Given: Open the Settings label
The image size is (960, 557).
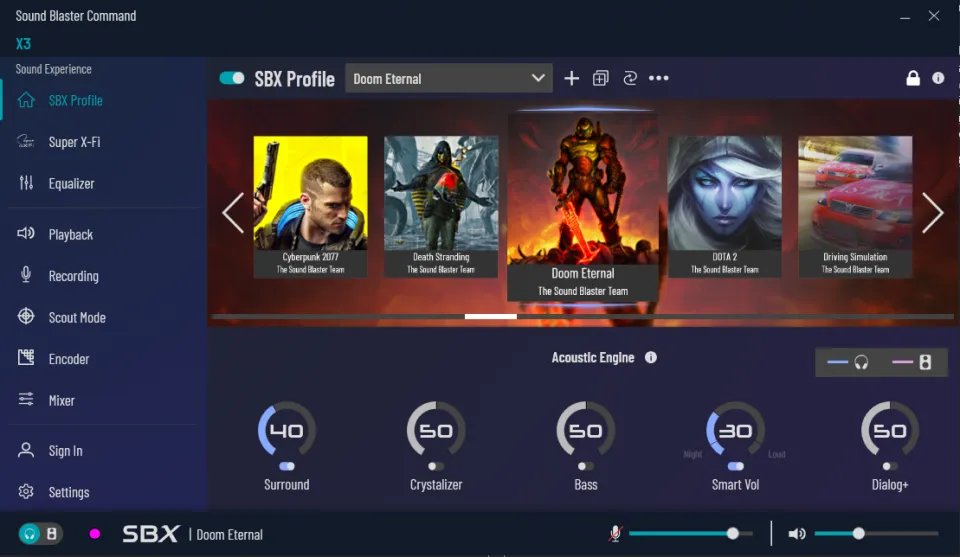Looking at the screenshot, I should pyautogui.click(x=69, y=492).
